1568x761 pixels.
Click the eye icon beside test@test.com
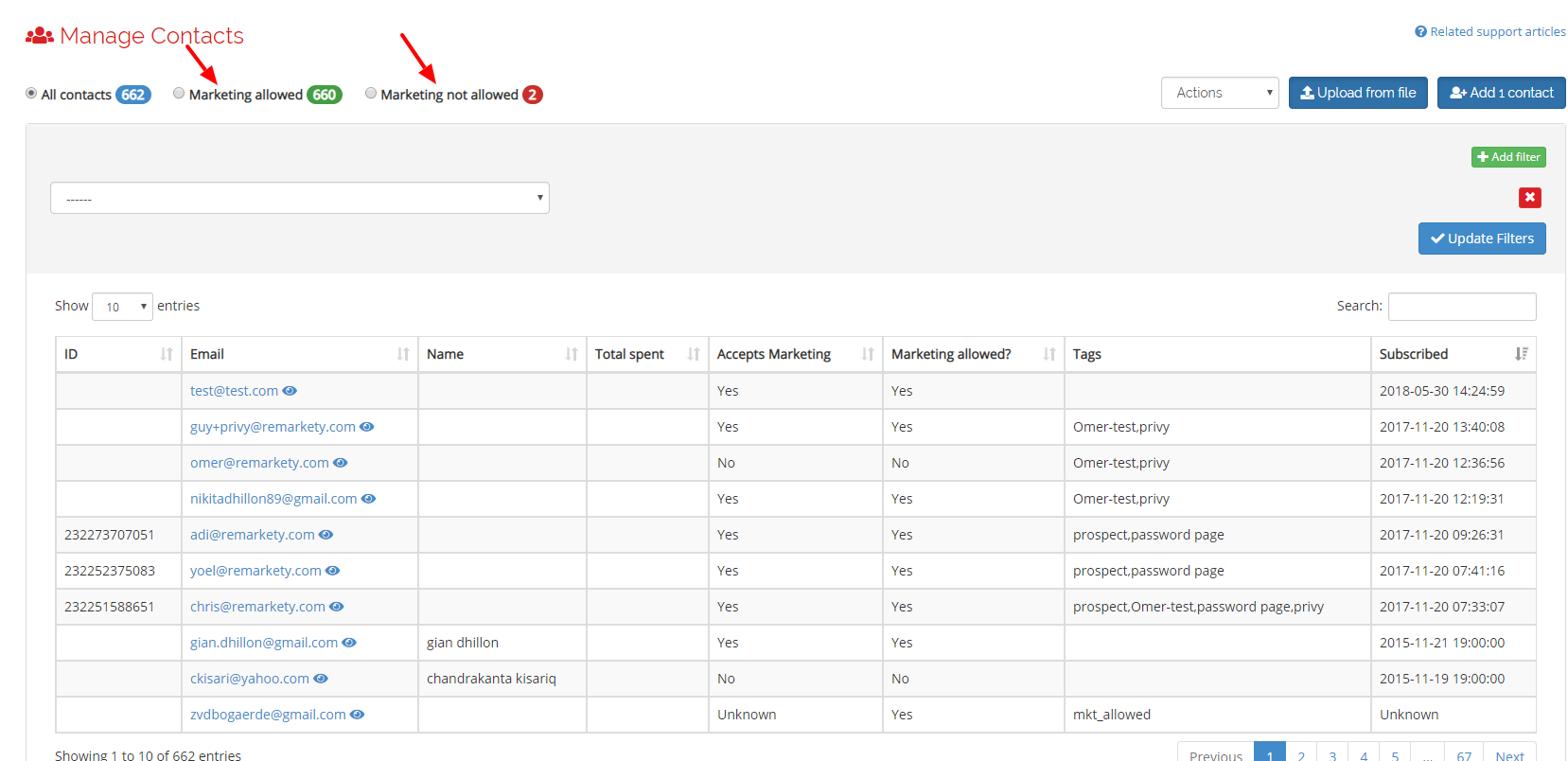(290, 391)
